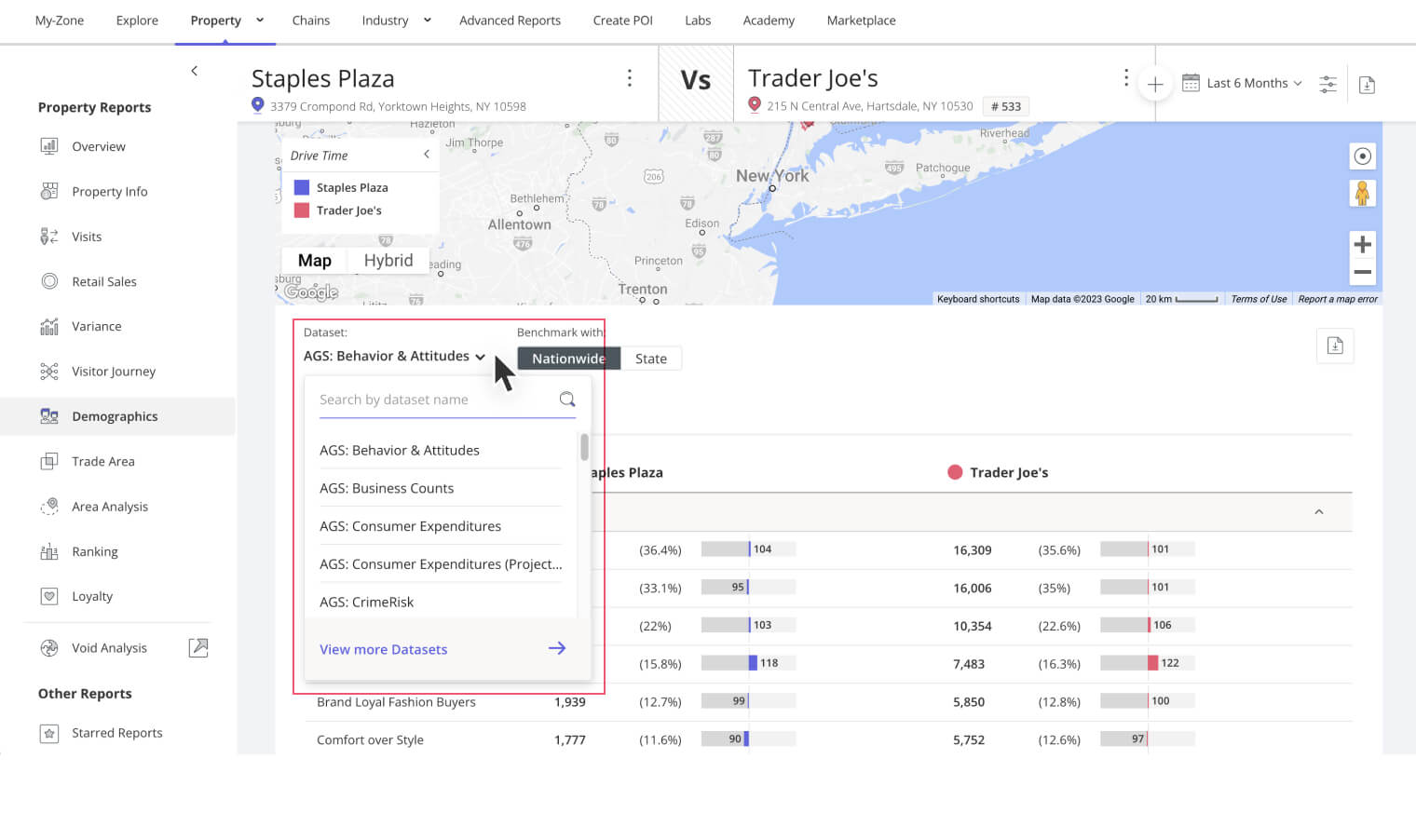The width and height of the screenshot is (1416, 840).
Task: Click the Void Analysis external-link icon
Action: click(198, 647)
